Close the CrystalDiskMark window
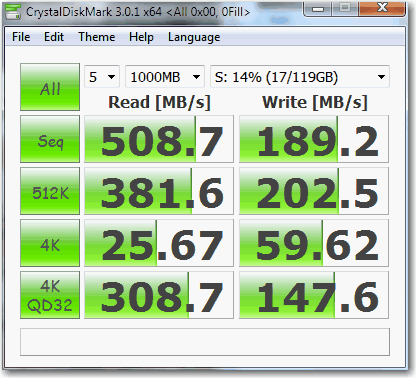Image resolution: width=416 pixels, height=378 pixels. pyautogui.click(x=382, y=9)
